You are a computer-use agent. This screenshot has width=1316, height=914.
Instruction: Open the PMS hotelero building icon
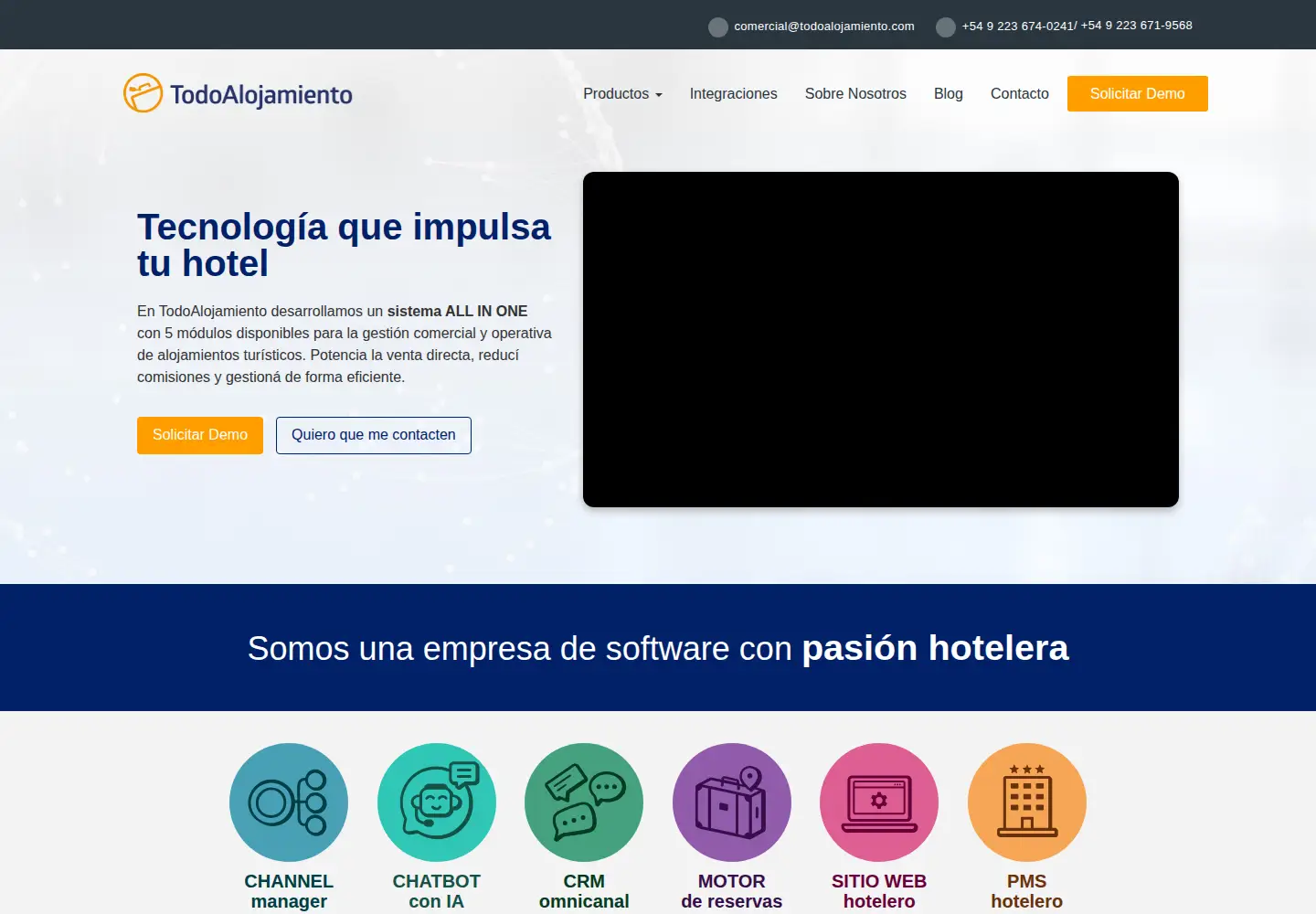click(x=1027, y=802)
